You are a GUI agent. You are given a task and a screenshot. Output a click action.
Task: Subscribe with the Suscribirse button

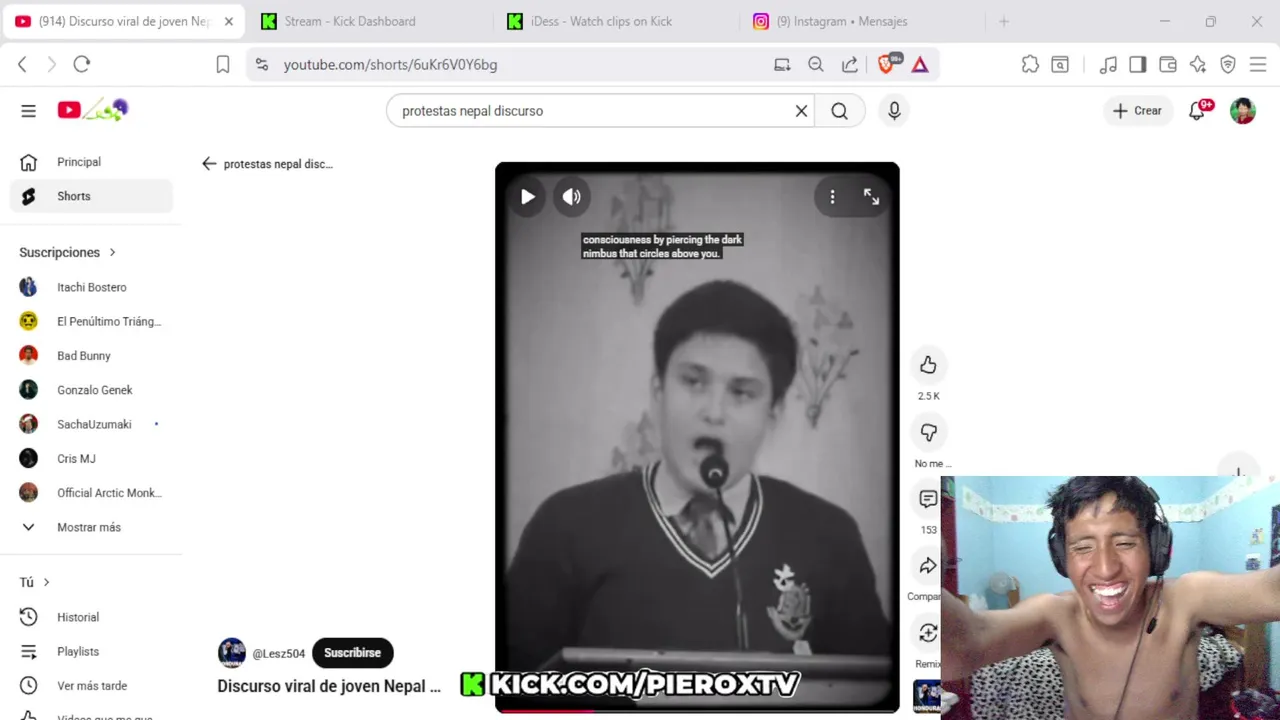(x=352, y=653)
